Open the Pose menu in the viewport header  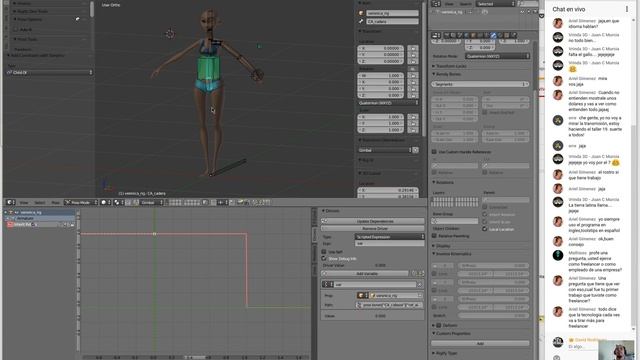pyautogui.click(x=55, y=202)
